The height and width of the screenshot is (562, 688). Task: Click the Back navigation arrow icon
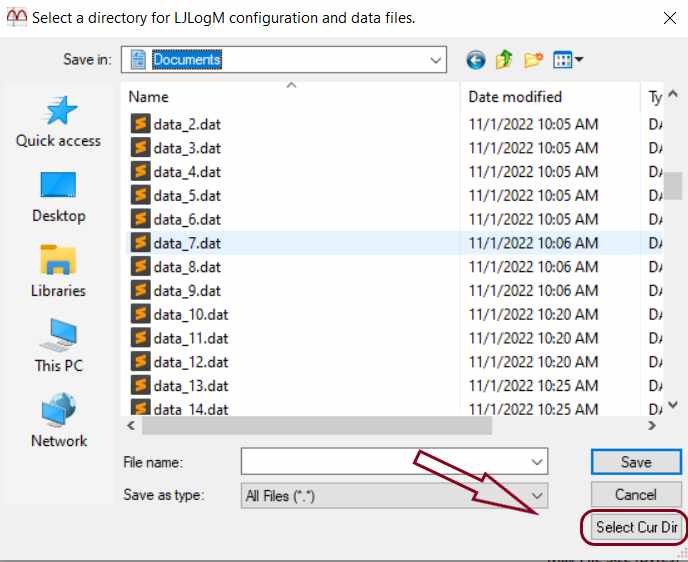[x=475, y=60]
